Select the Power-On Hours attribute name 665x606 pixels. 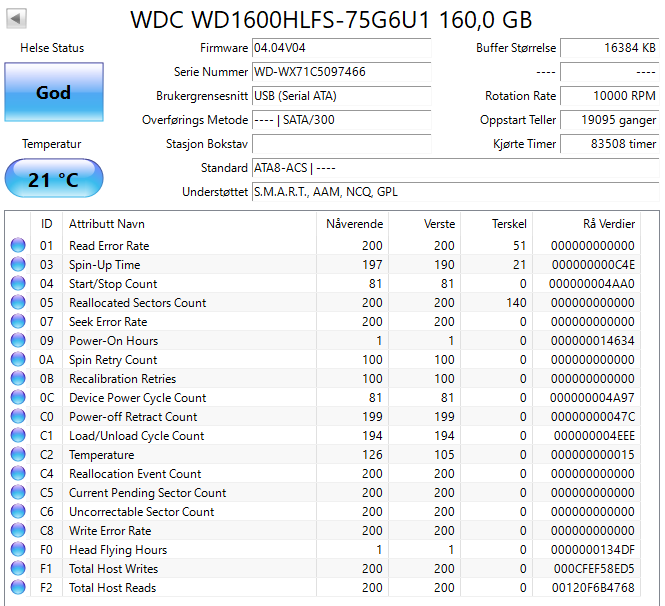pos(113,341)
